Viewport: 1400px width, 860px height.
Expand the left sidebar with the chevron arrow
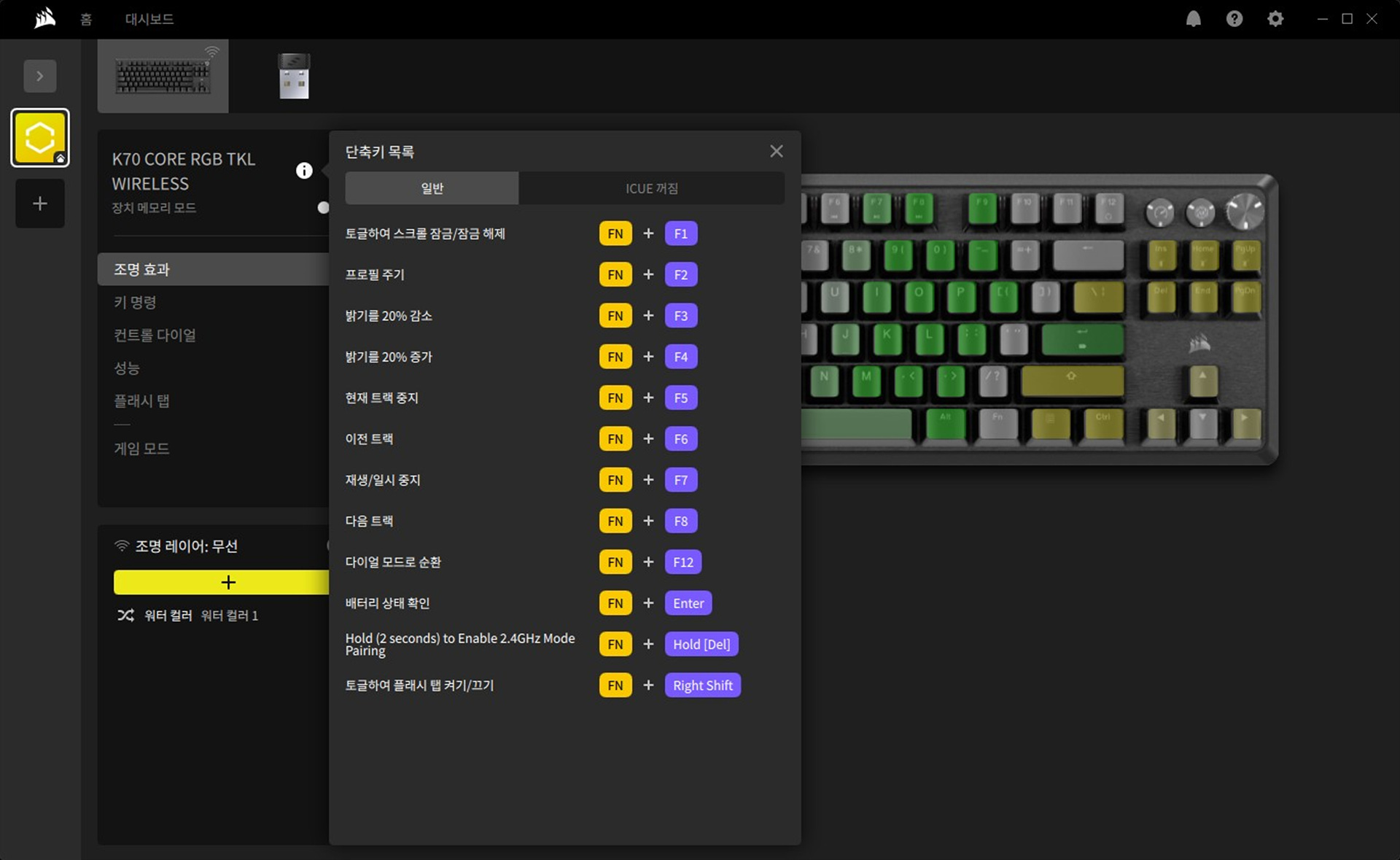click(x=40, y=76)
